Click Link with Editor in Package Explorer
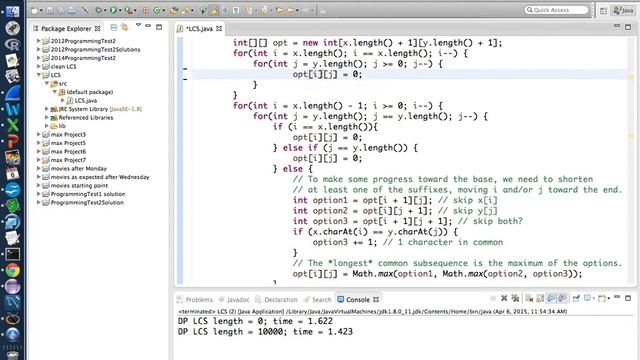The image size is (640, 360). click(x=124, y=27)
